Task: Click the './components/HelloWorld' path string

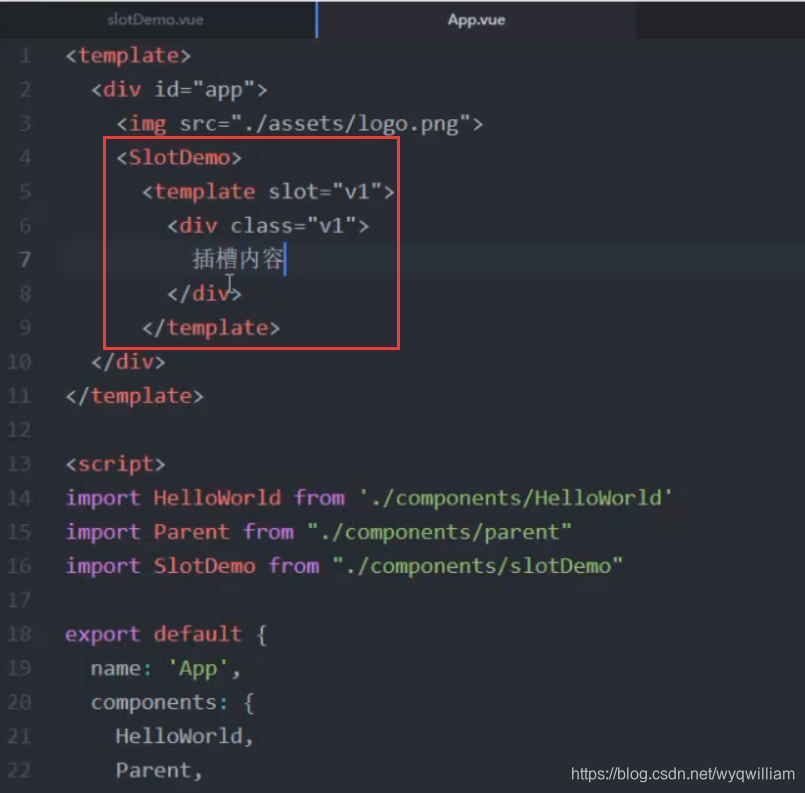Action: 515,498
